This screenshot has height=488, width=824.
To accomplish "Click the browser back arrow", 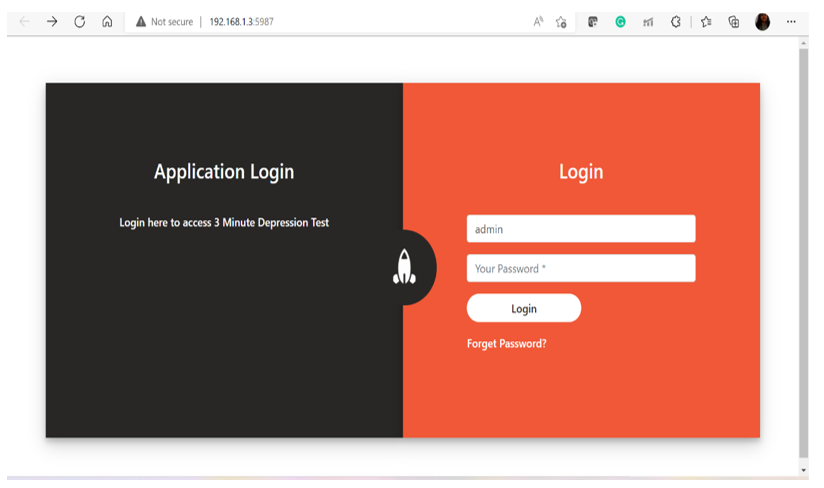I will pos(24,21).
